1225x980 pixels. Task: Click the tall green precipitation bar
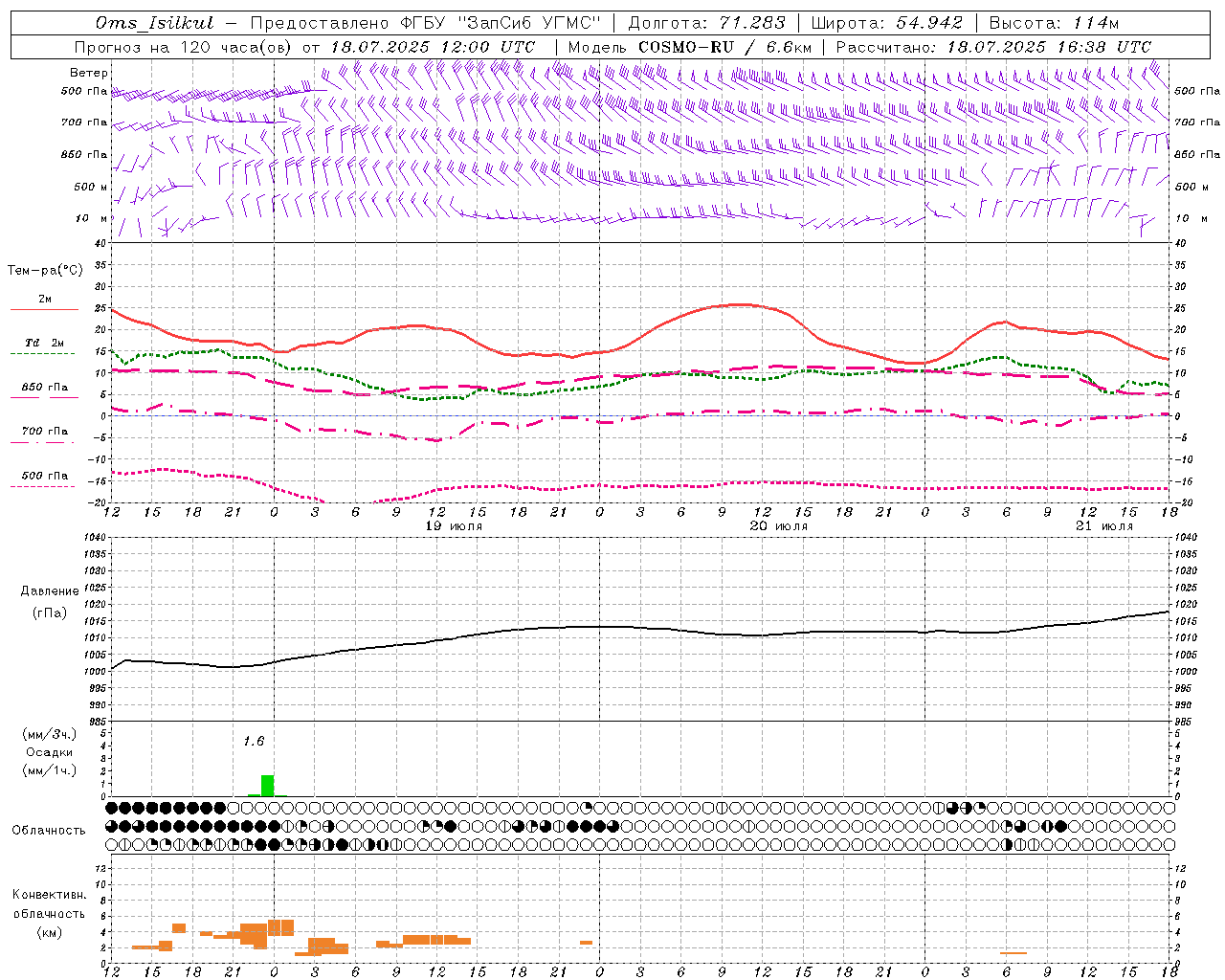click(x=267, y=786)
